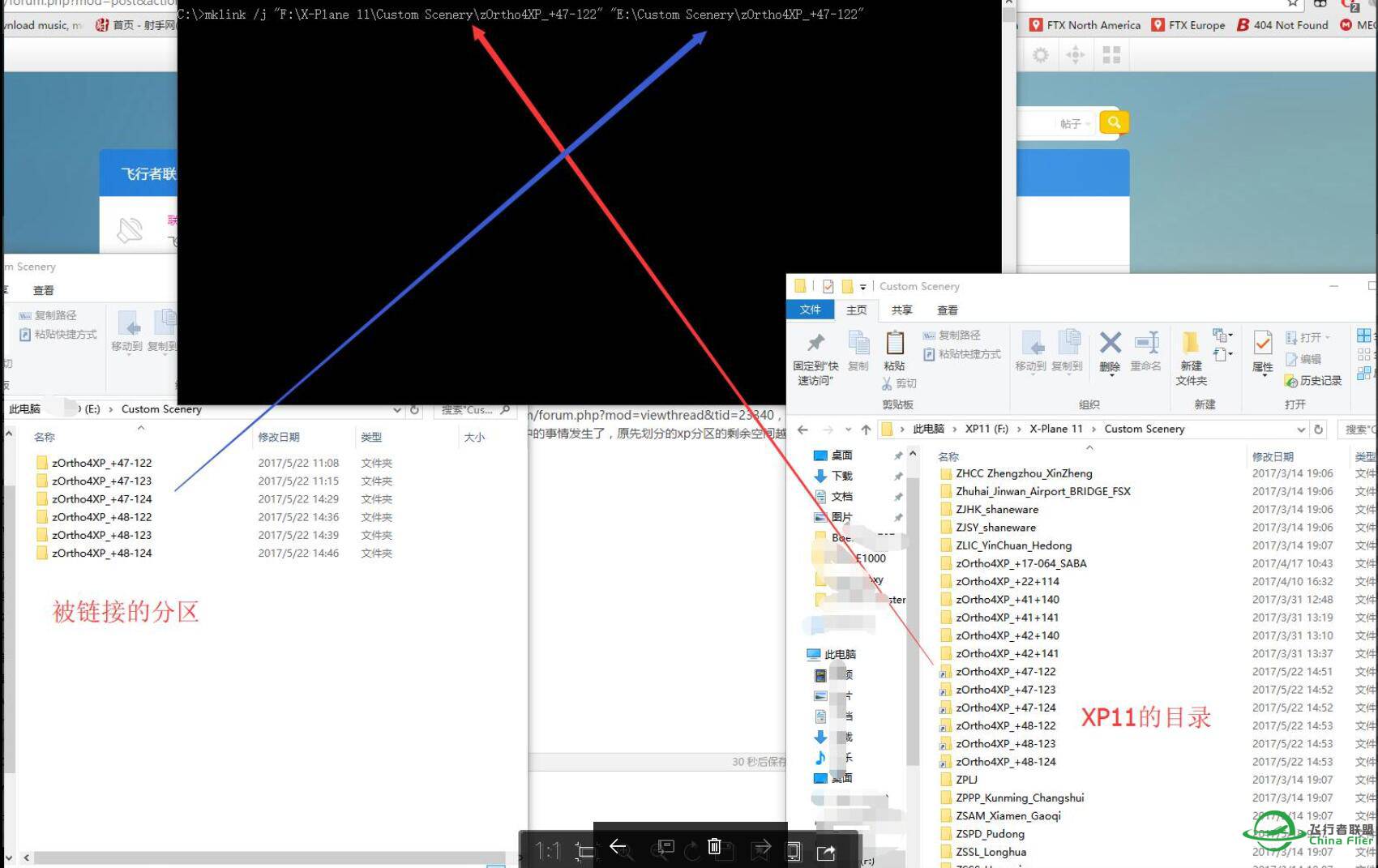Click the Delete X icon in right Explorer ribbon
Viewport: 1378px width, 868px height.
pyautogui.click(x=1111, y=344)
